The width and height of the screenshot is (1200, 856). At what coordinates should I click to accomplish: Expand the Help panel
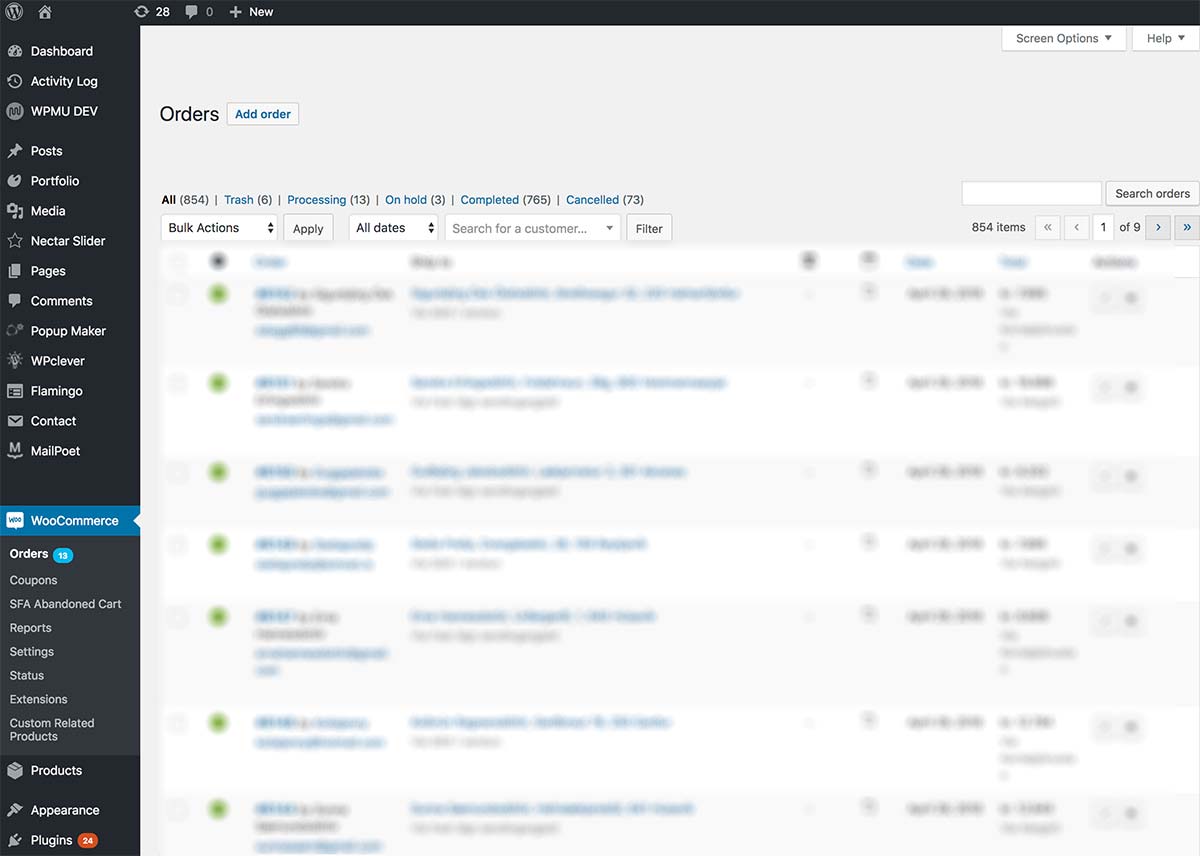(1166, 39)
